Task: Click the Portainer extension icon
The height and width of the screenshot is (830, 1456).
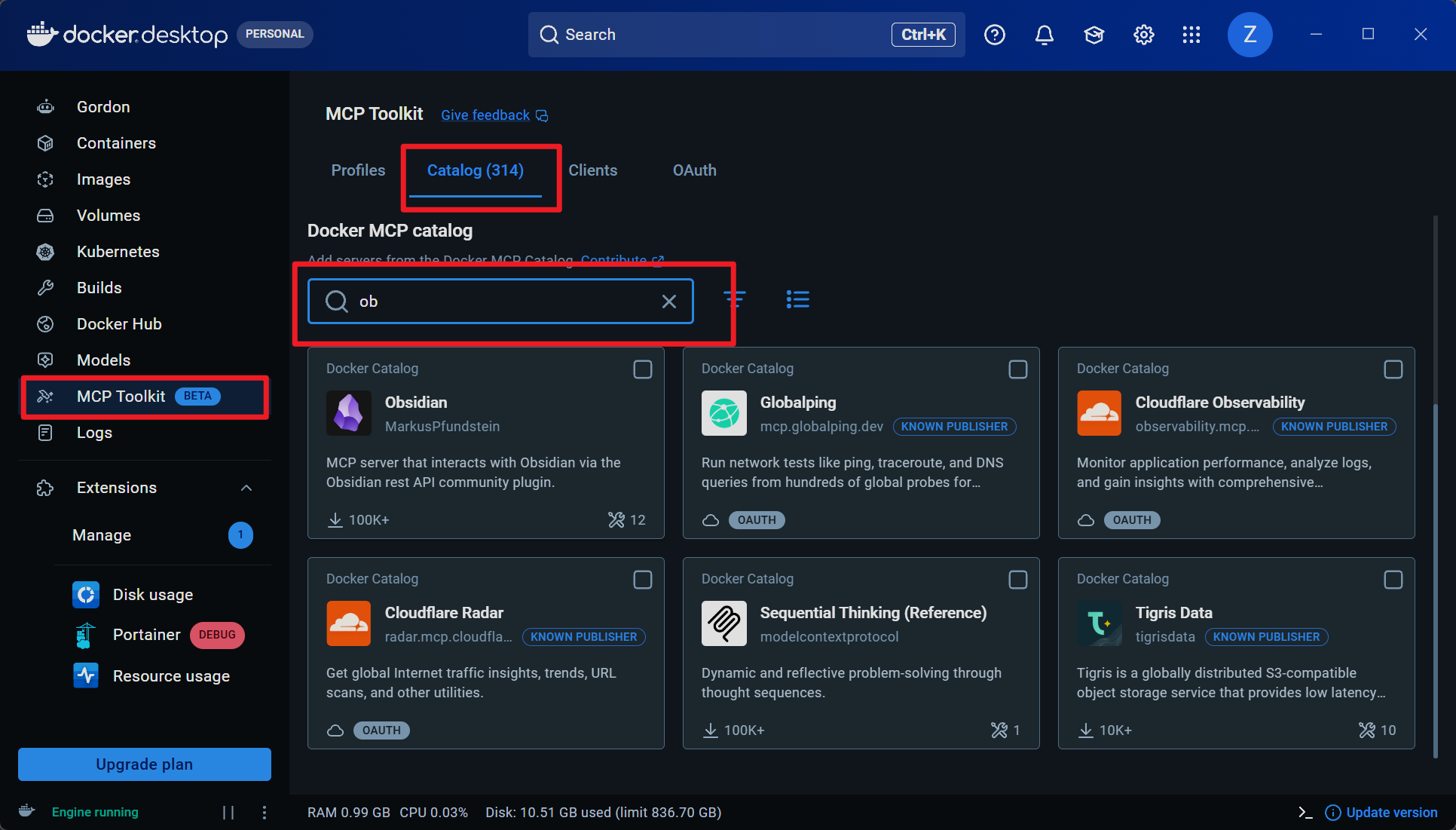Action: 86,635
